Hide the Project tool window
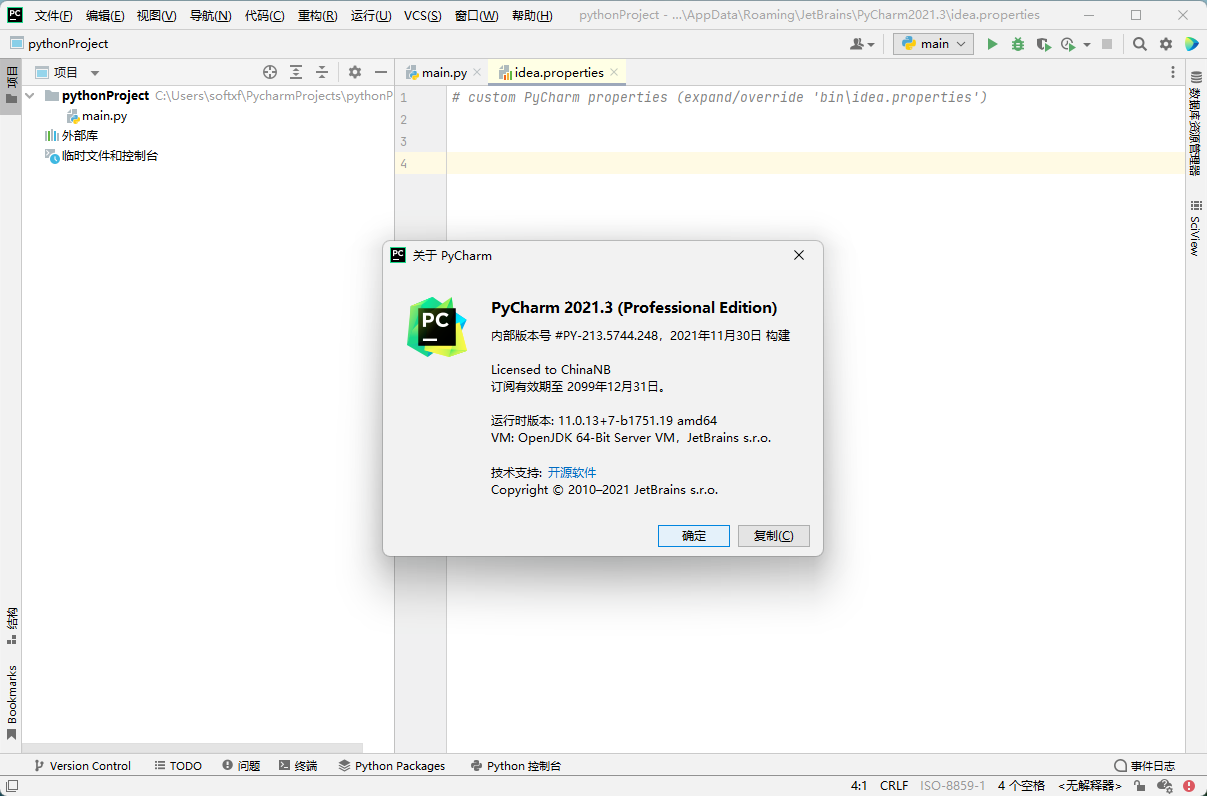Viewport: 1207px width, 796px height. 381,72
